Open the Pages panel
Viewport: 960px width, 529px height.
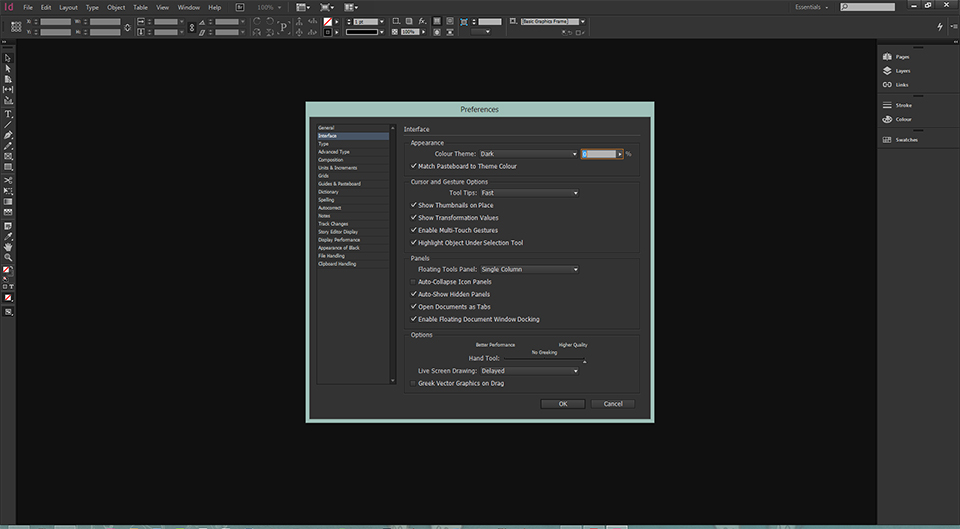896,57
